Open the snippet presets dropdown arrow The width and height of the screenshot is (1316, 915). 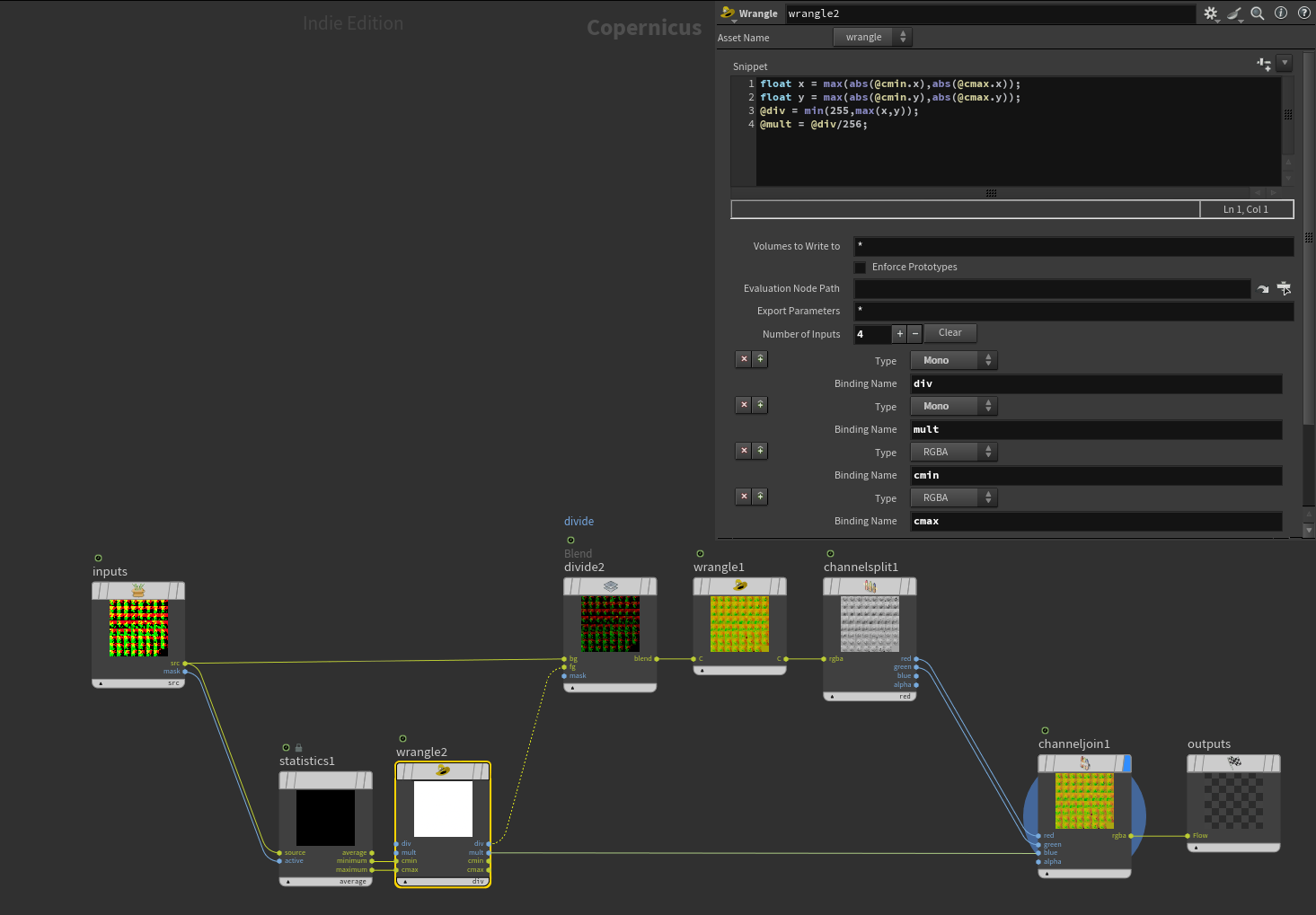[1285, 63]
